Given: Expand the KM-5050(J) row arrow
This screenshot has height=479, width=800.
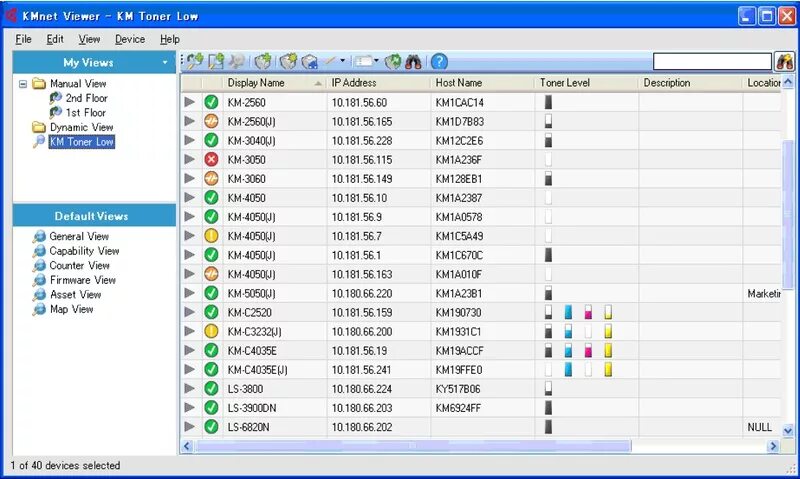Looking at the screenshot, I should (190, 293).
